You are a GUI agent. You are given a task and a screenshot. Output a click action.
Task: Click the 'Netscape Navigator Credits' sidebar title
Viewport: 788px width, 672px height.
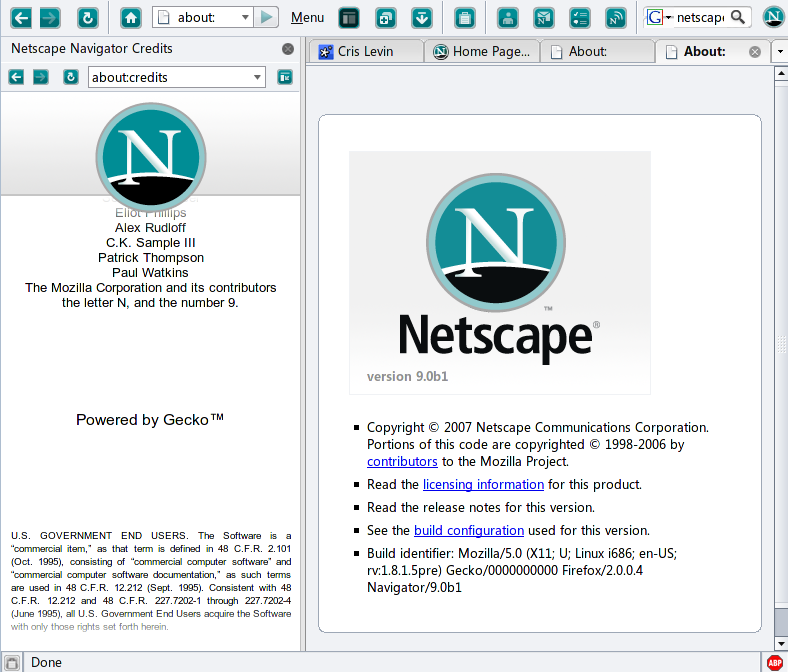91,48
